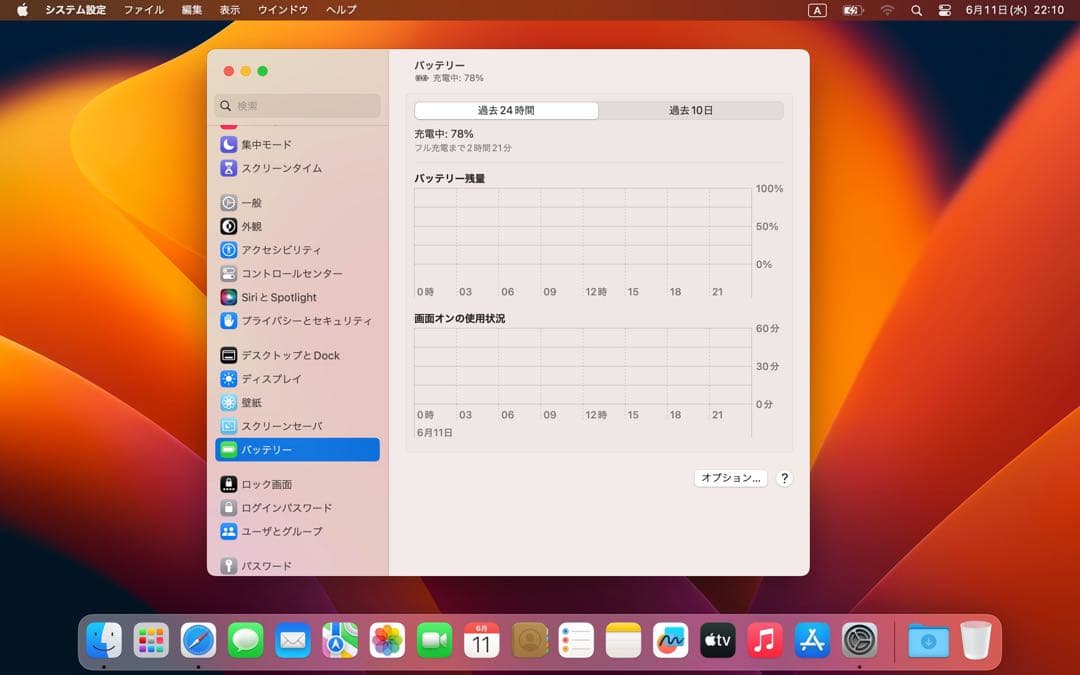
Task: Switch to the 過去24時間 tab
Action: click(x=504, y=110)
